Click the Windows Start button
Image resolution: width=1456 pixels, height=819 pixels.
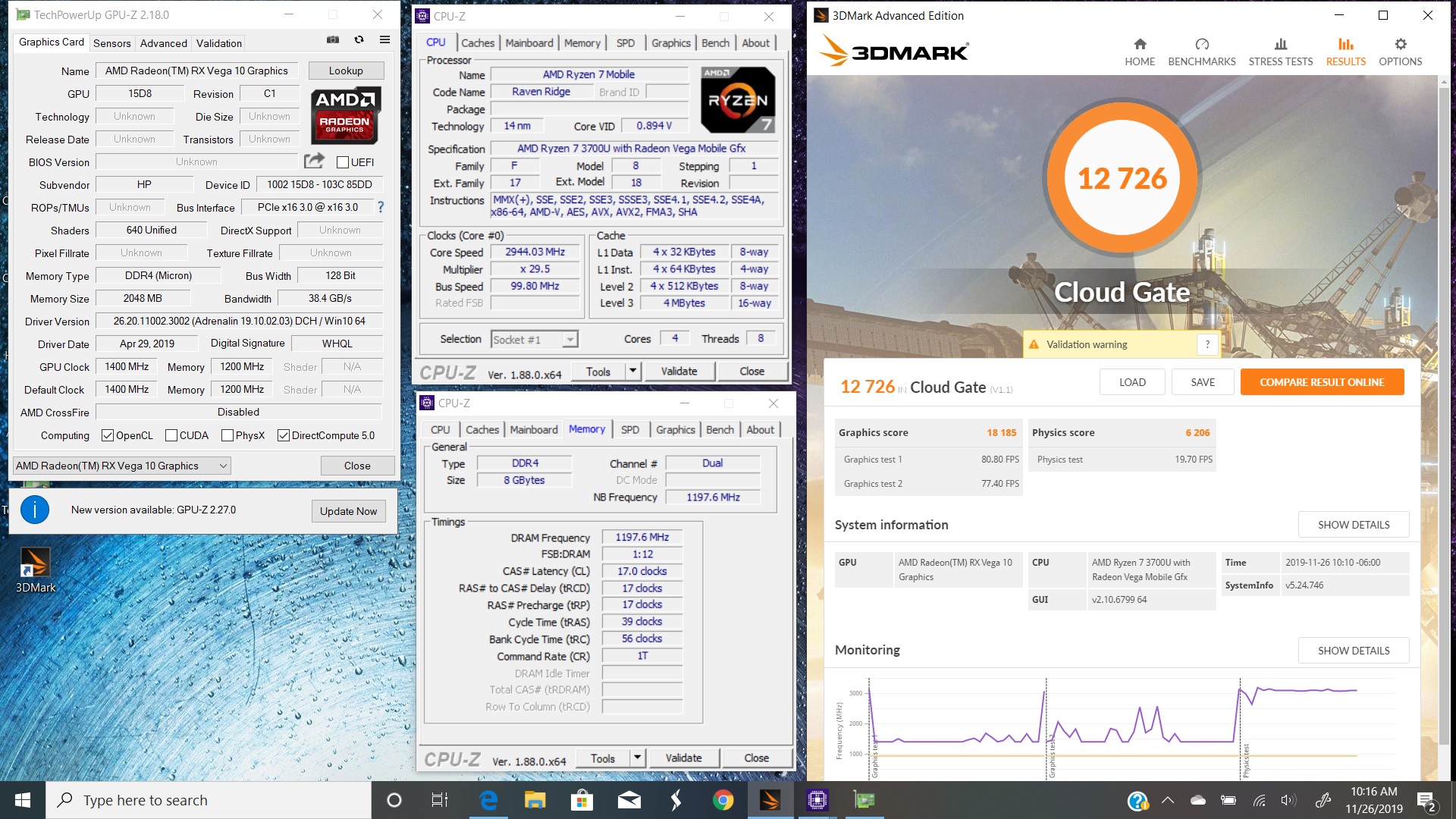coord(23,800)
